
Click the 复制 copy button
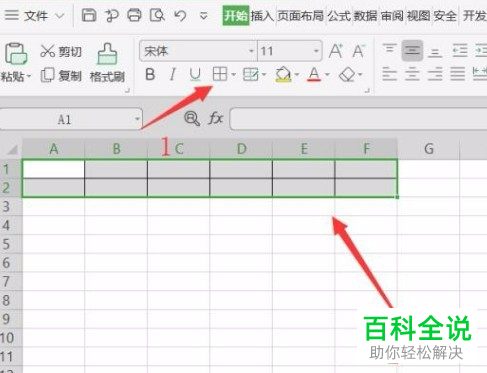(x=61, y=76)
